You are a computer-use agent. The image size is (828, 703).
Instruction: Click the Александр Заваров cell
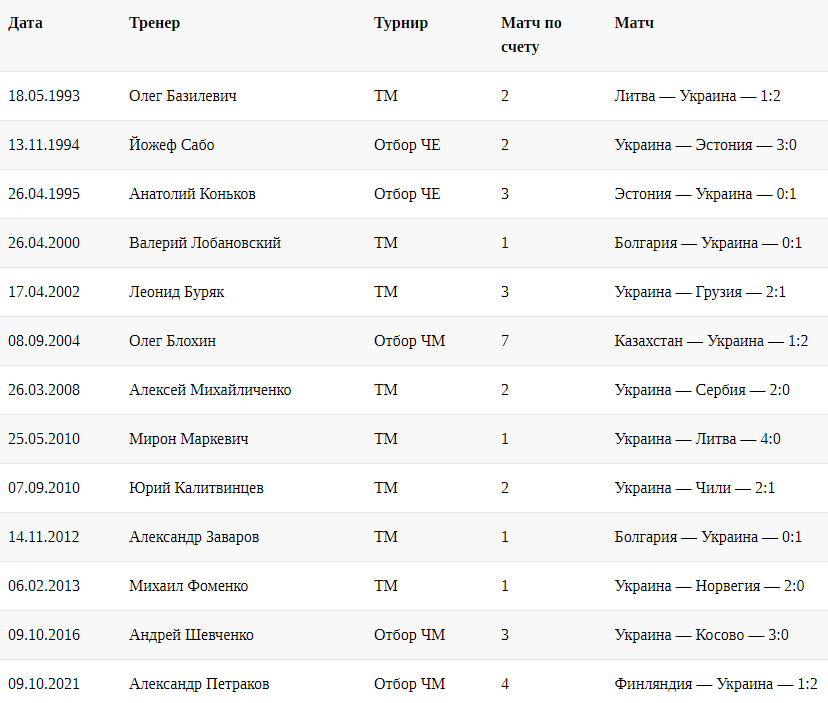point(194,537)
